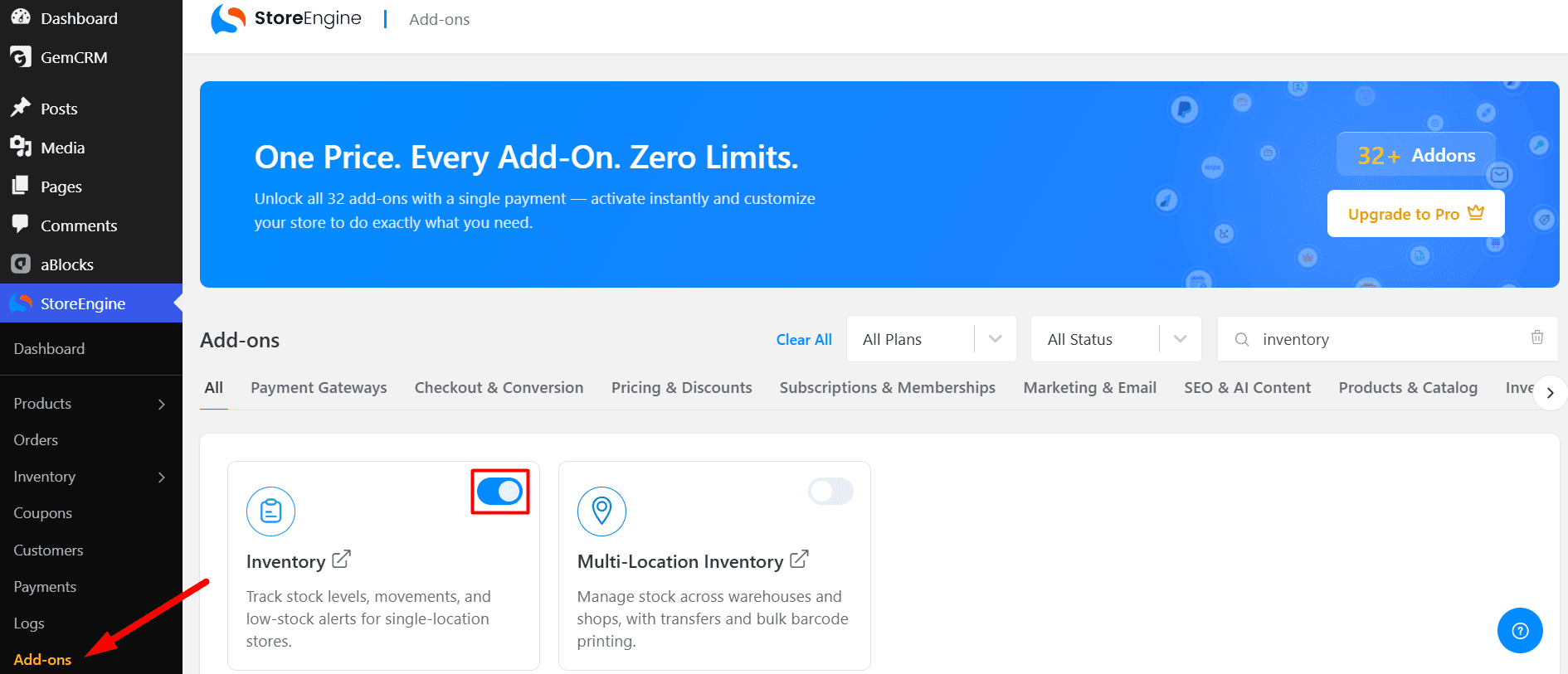Switch to Checkout & Conversion tab

[499, 387]
